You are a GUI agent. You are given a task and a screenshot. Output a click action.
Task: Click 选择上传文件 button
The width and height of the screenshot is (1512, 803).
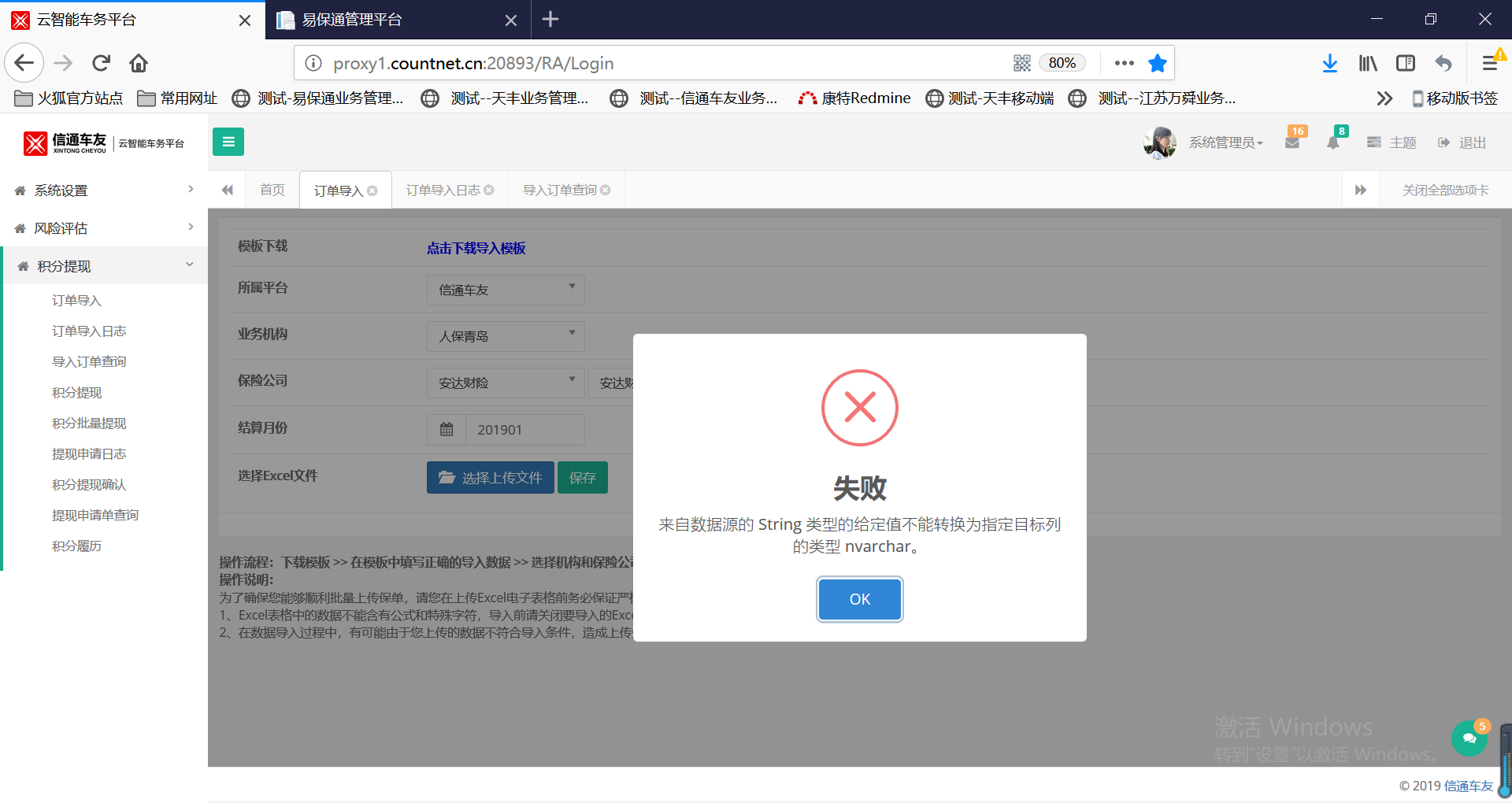tap(491, 478)
